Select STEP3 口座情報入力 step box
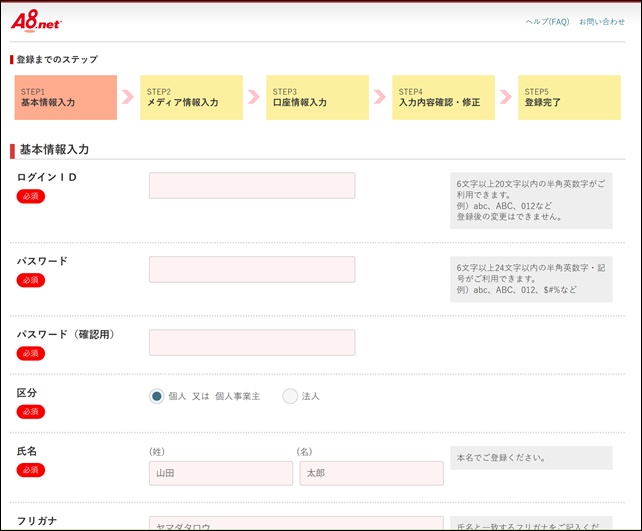Viewport: 642px width, 531px height. [317, 97]
